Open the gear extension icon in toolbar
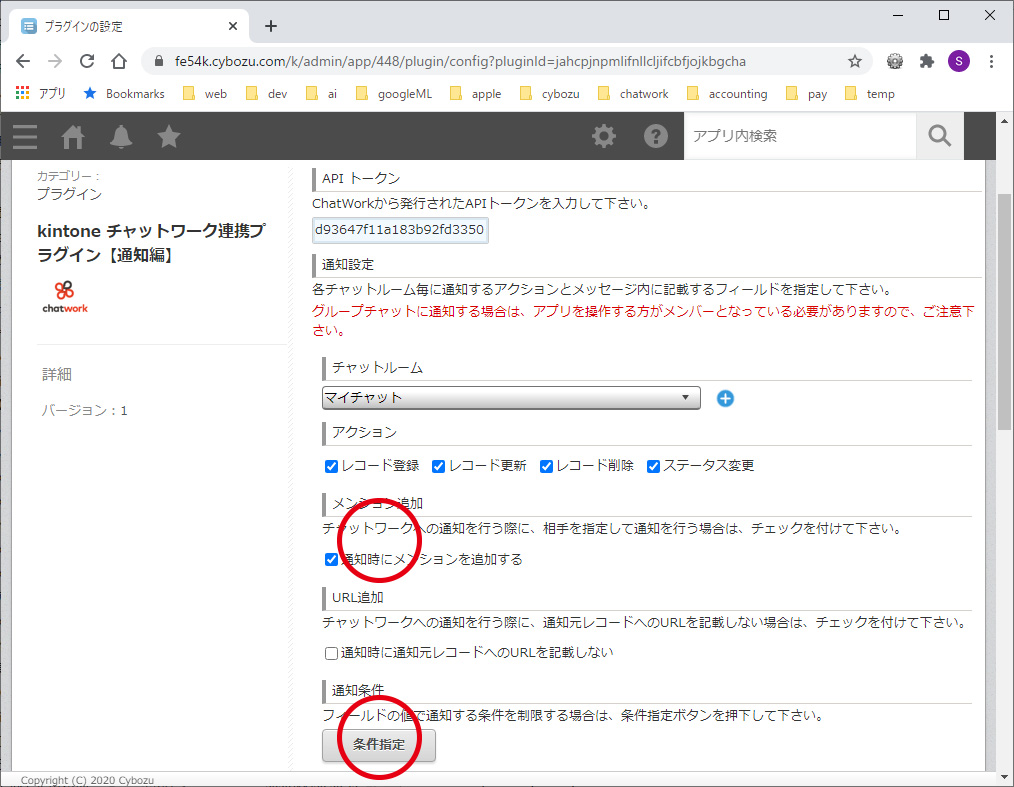Viewport: 1014px width, 787px height. 895,61
